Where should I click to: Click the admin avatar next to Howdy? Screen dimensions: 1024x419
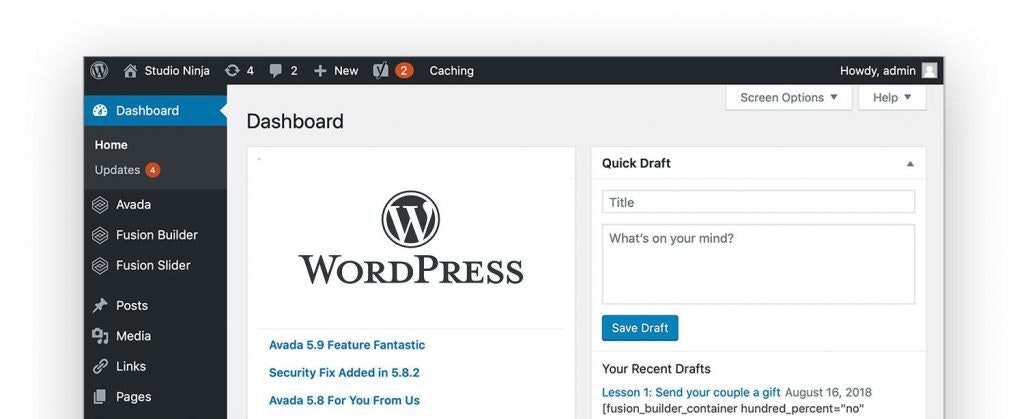[929, 71]
